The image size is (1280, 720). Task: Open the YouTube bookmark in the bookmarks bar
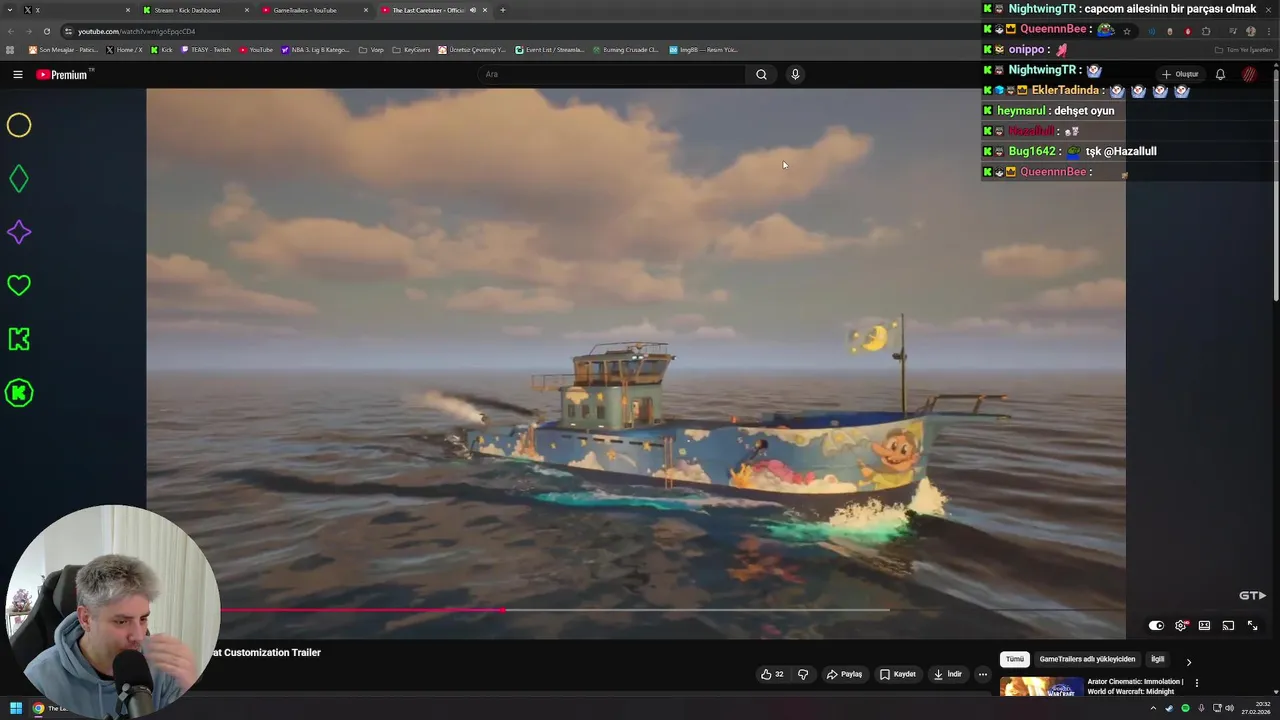(256, 50)
